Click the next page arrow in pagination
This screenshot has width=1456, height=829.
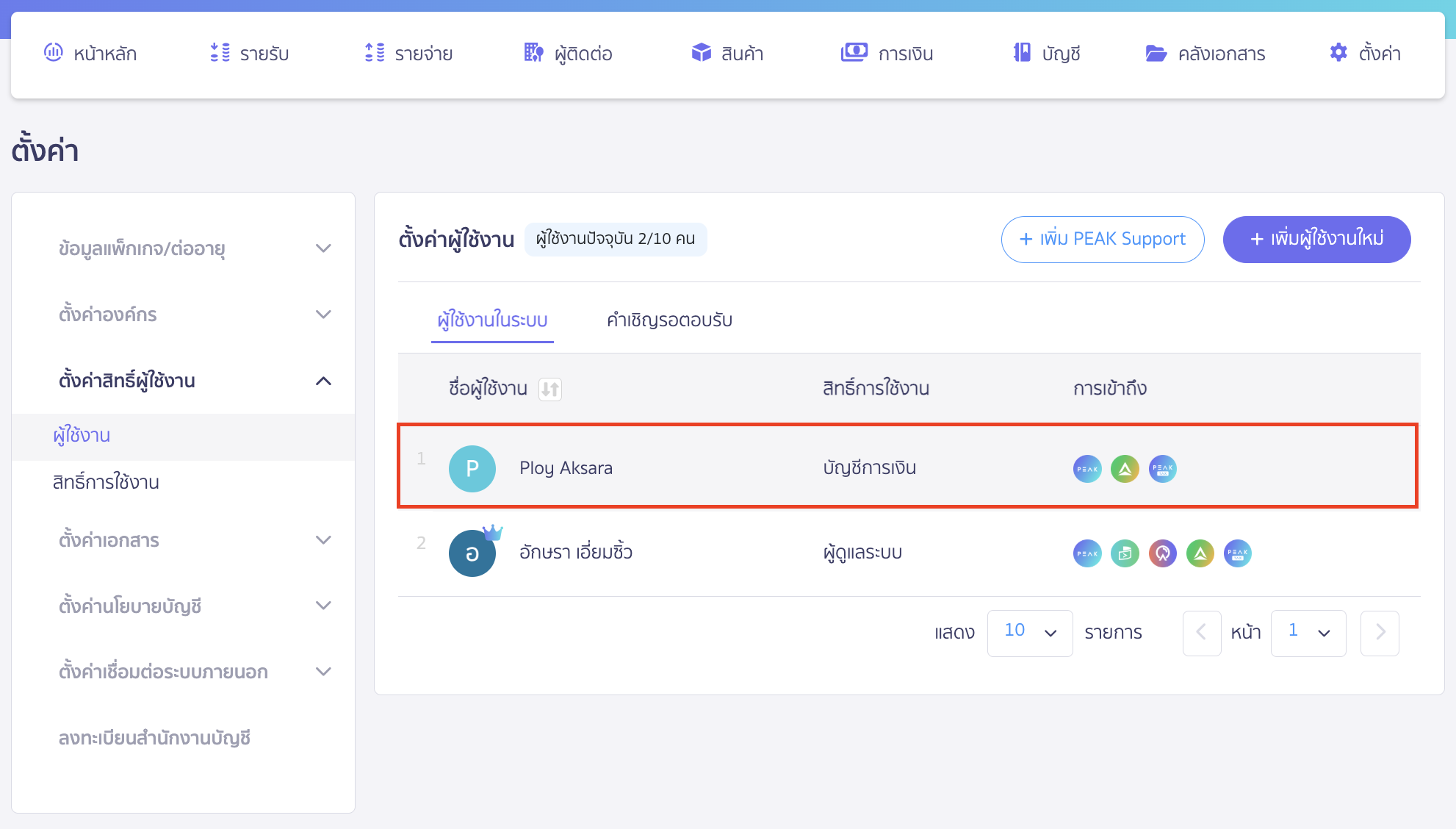(x=1380, y=633)
